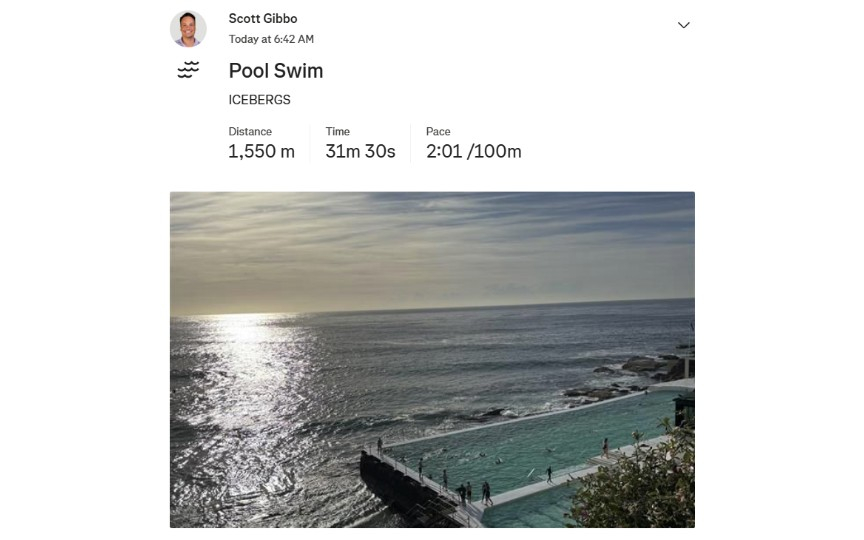Open the Scott Gibbo profile name link
This screenshot has width=864, height=540.
pyautogui.click(x=263, y=19)
